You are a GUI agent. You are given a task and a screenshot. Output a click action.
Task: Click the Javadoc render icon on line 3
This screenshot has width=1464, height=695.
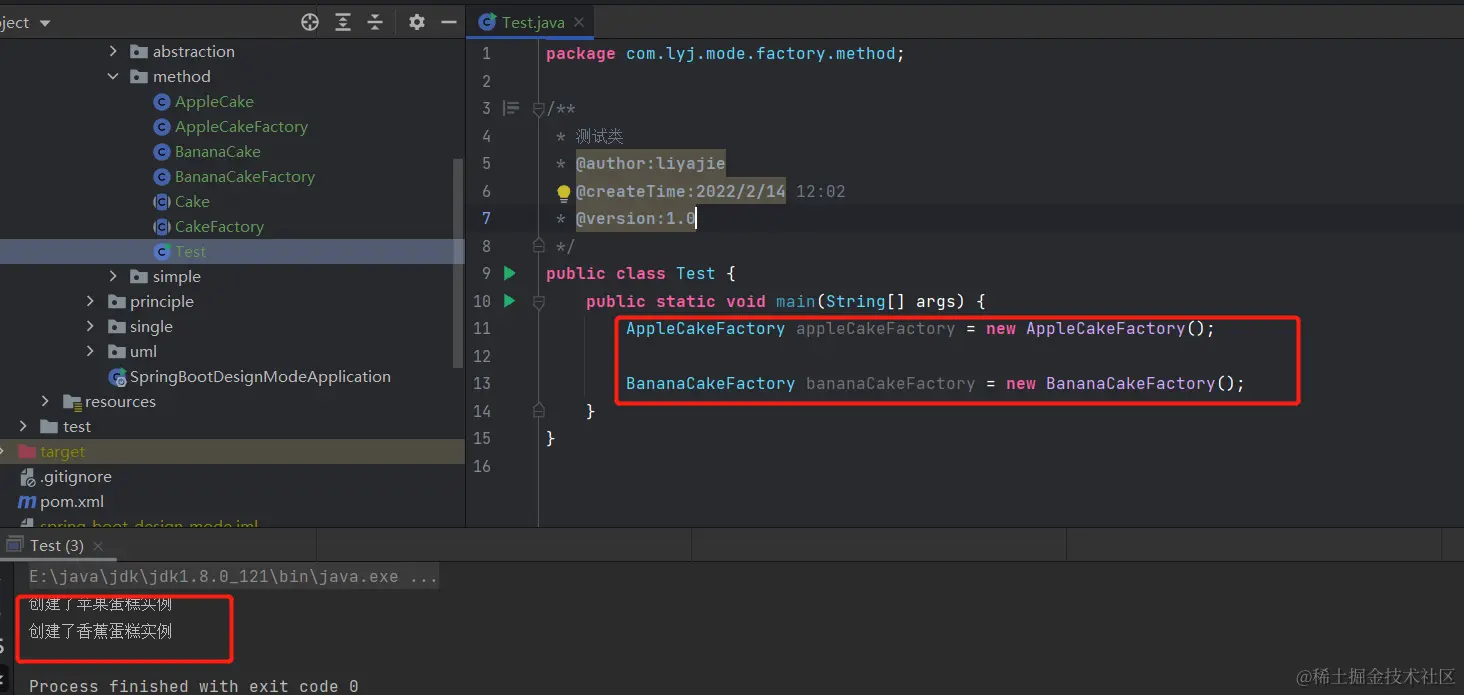pos(511,108)
